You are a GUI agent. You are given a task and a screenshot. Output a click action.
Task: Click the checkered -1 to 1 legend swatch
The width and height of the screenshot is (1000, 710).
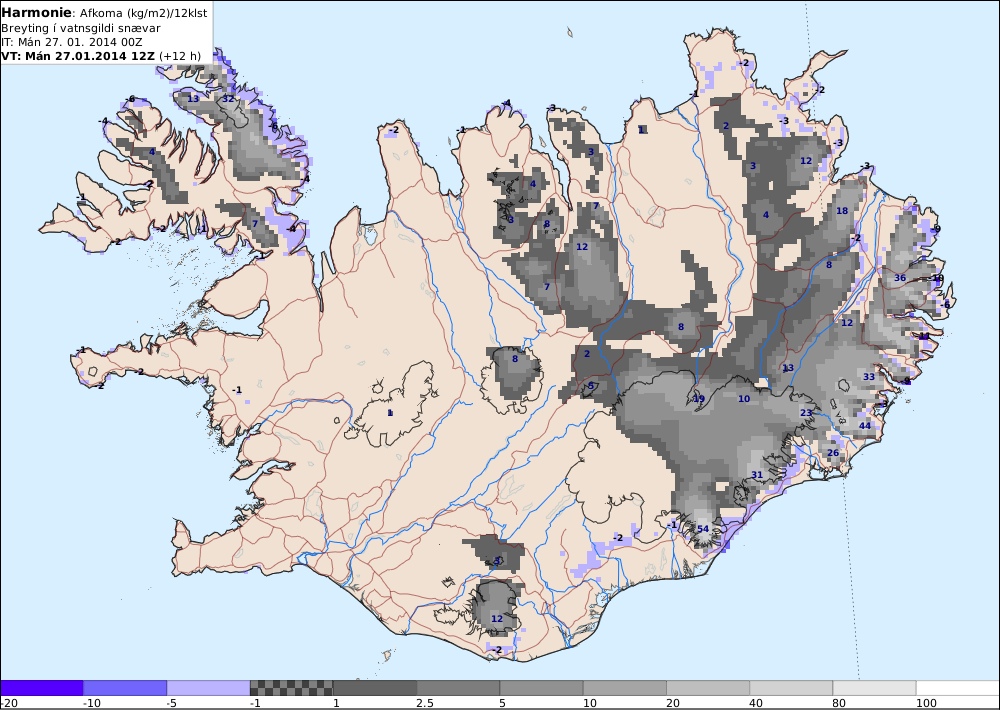click(291, 688)
